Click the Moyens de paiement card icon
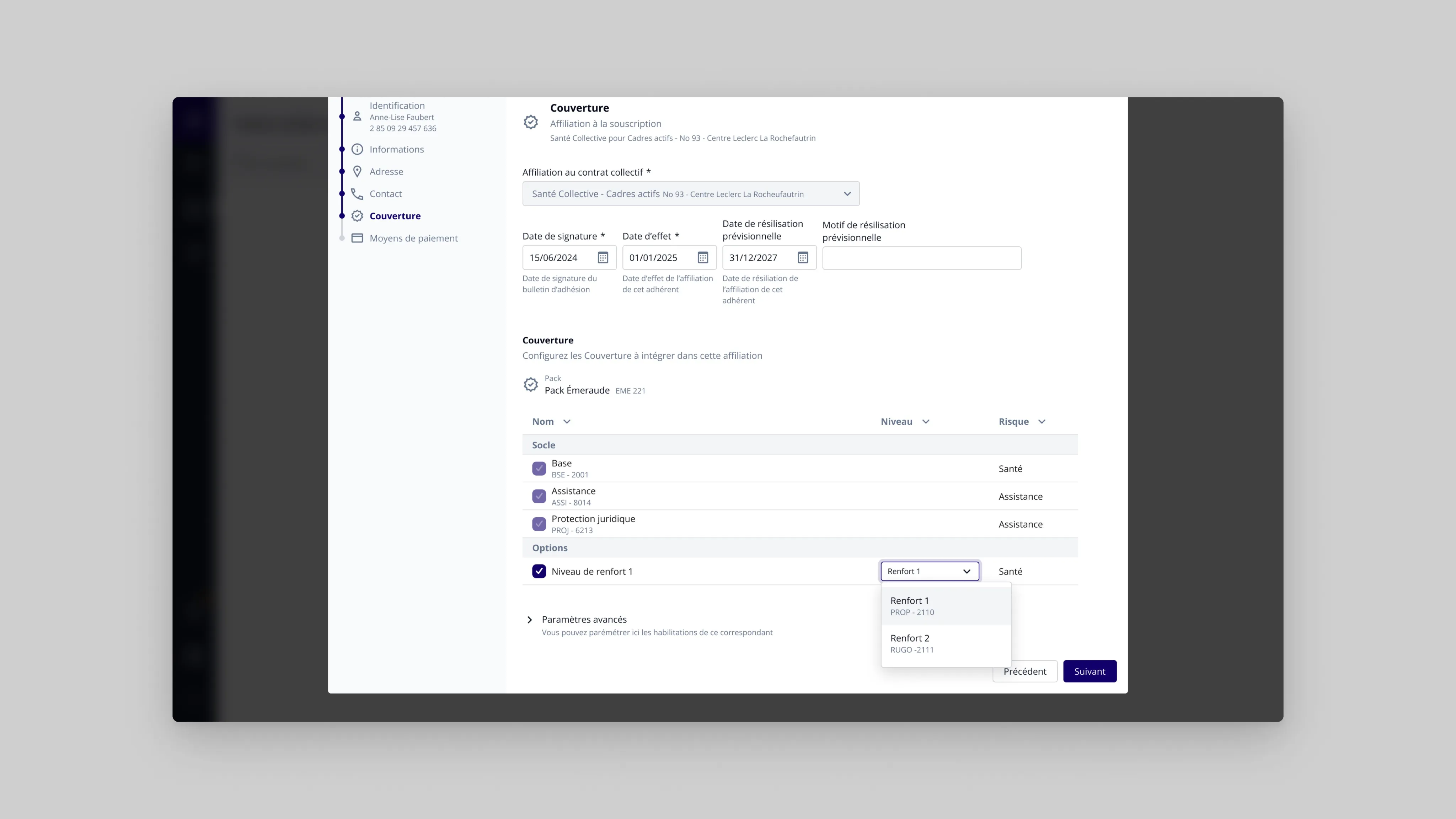Image resolution: width=1456 pixels, height=819 pixels. point(357,238)
